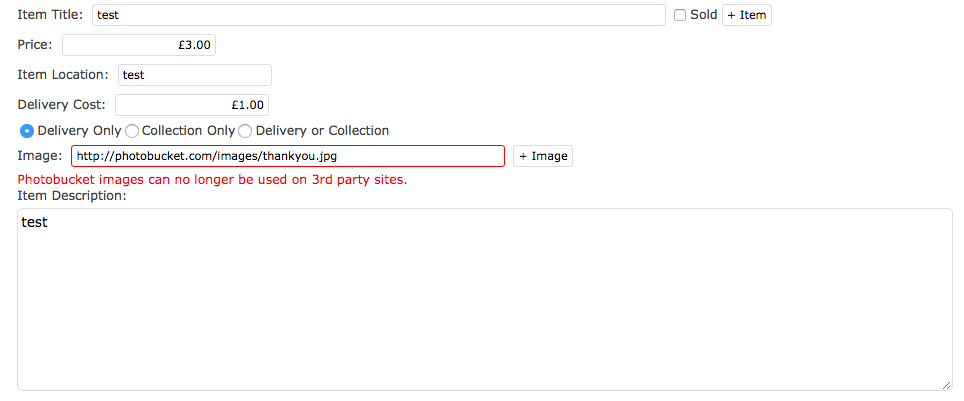Click the 'Item Description:' label text
This screenshot has height=401, width=964.
click(x=72, y=196)
